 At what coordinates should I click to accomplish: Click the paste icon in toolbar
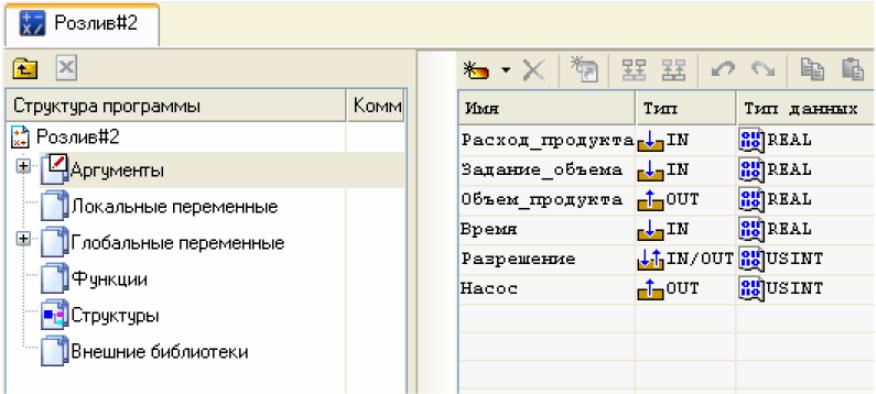(x=853, y=71)
